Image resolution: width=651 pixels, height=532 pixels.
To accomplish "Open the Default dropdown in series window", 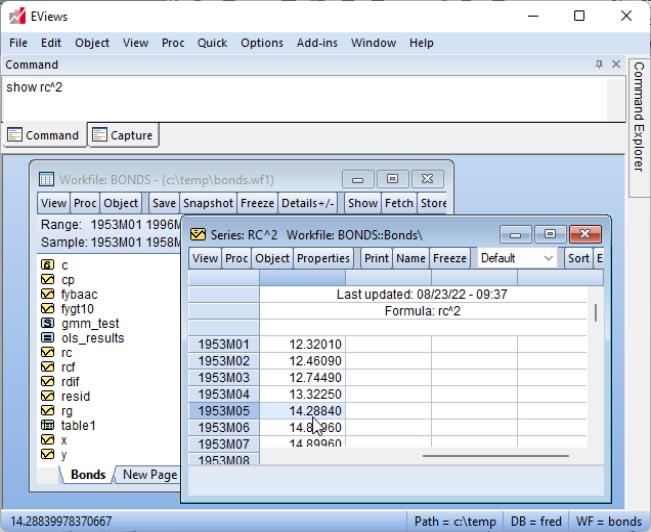I will click(x=518, y=258).
